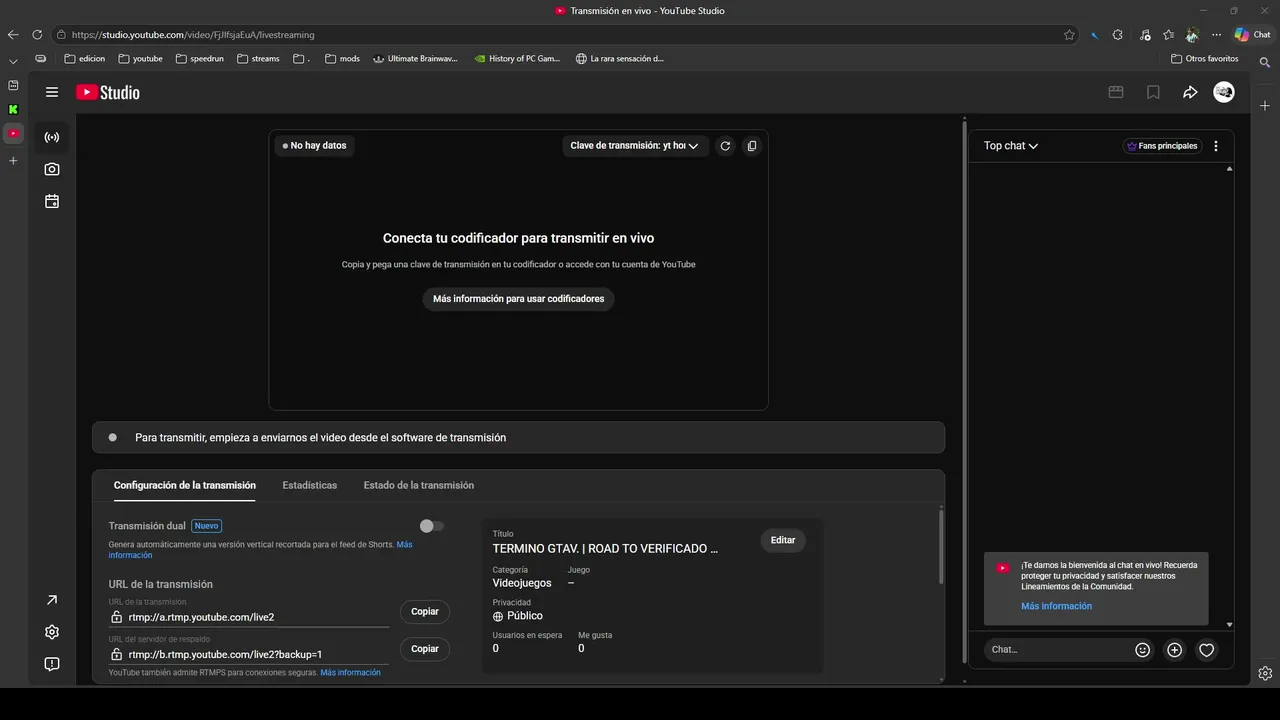The height and width of the screenshot is (720, 1280).
Task: Switch to Estado de la transmisión tab
Action: click(419, 485)
